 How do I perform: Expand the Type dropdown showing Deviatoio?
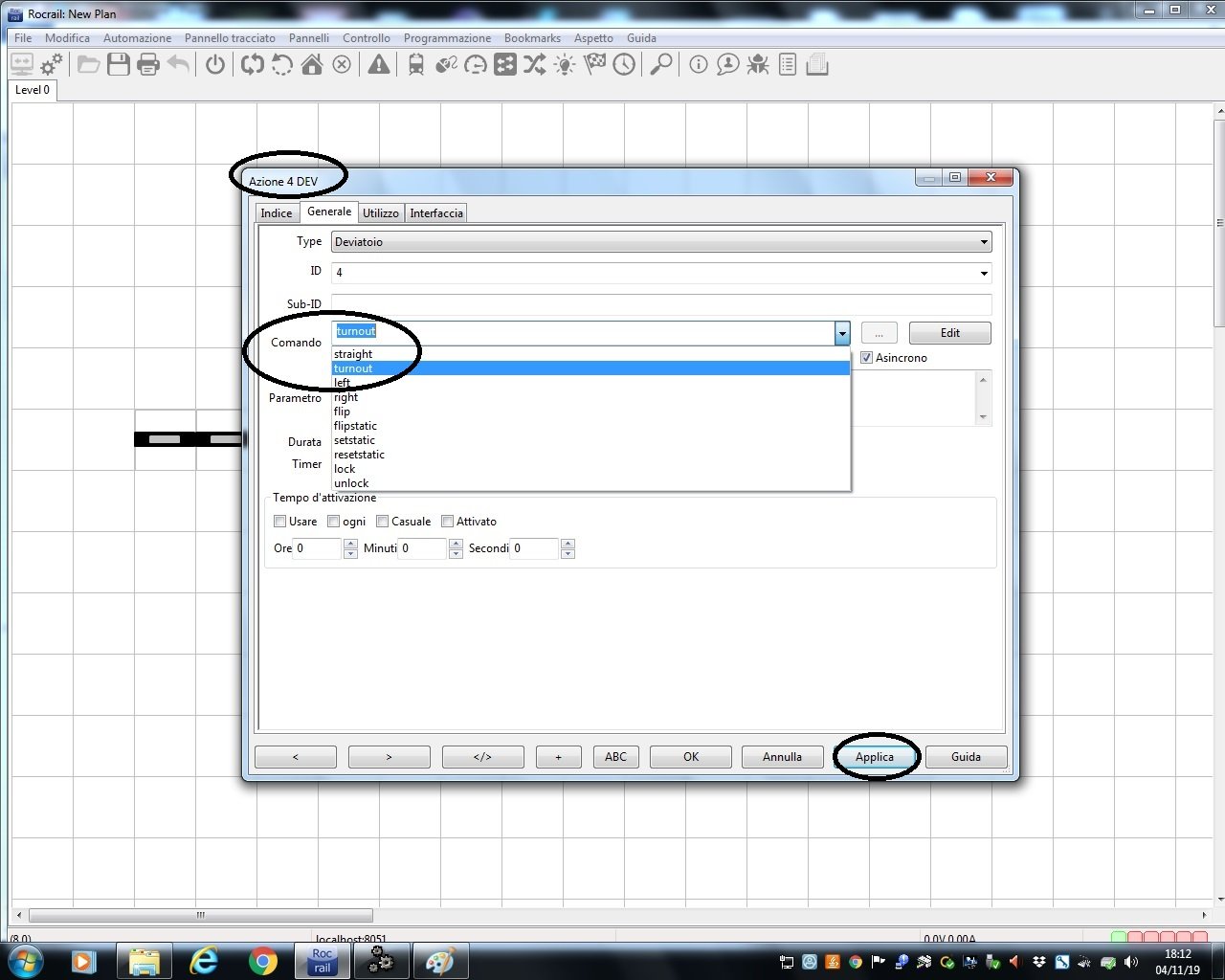point(983,242)
